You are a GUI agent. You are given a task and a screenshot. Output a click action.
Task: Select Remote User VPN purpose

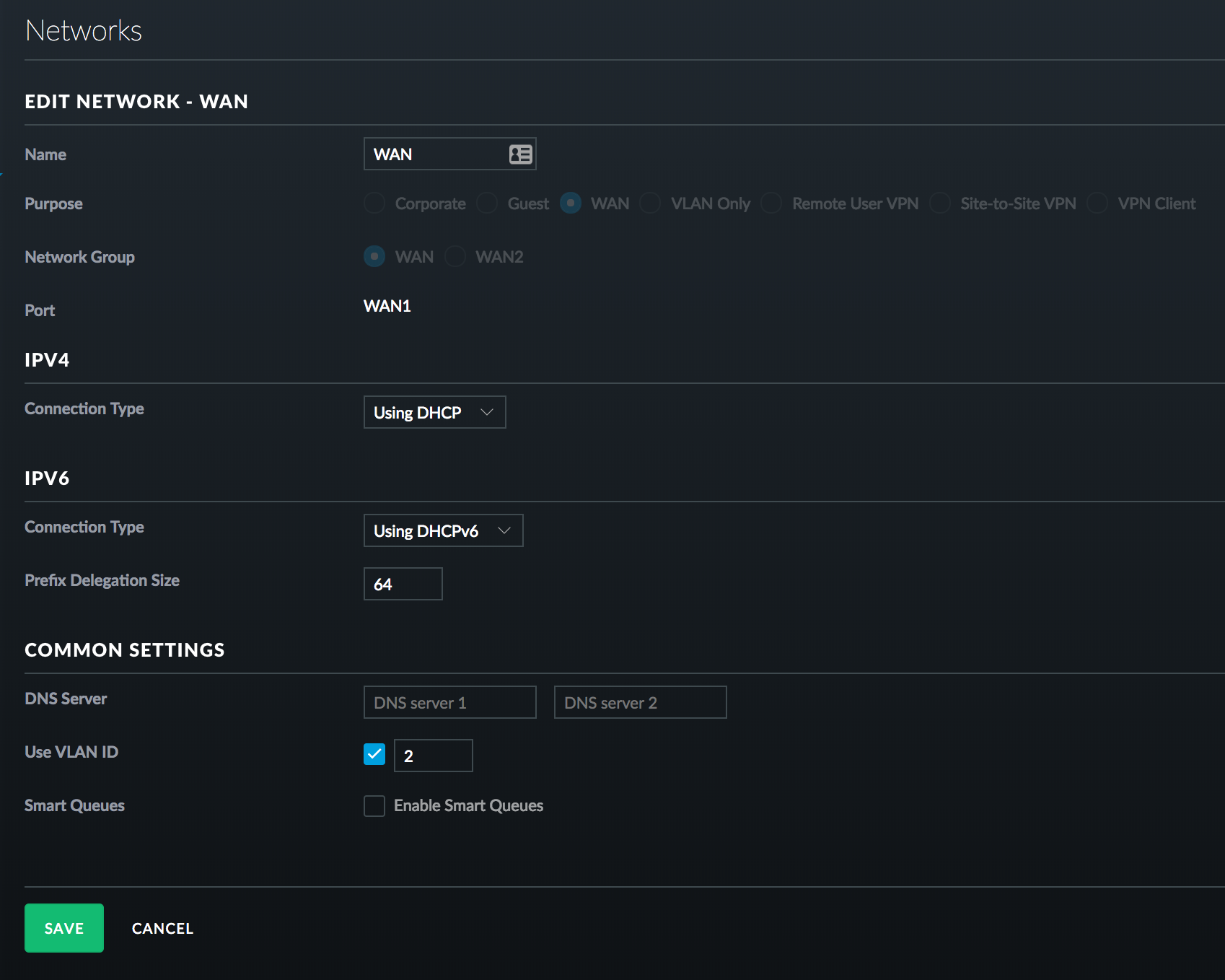pyautogui.click(x=771, y=204)
